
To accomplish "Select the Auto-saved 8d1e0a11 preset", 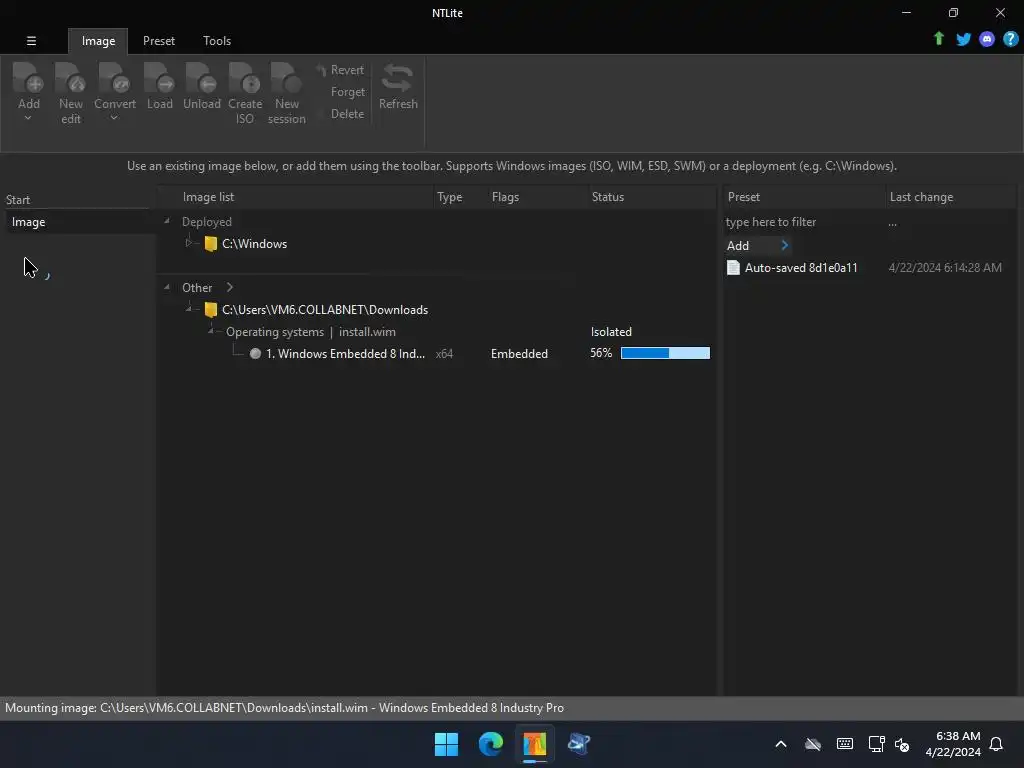I will (801, 268).
